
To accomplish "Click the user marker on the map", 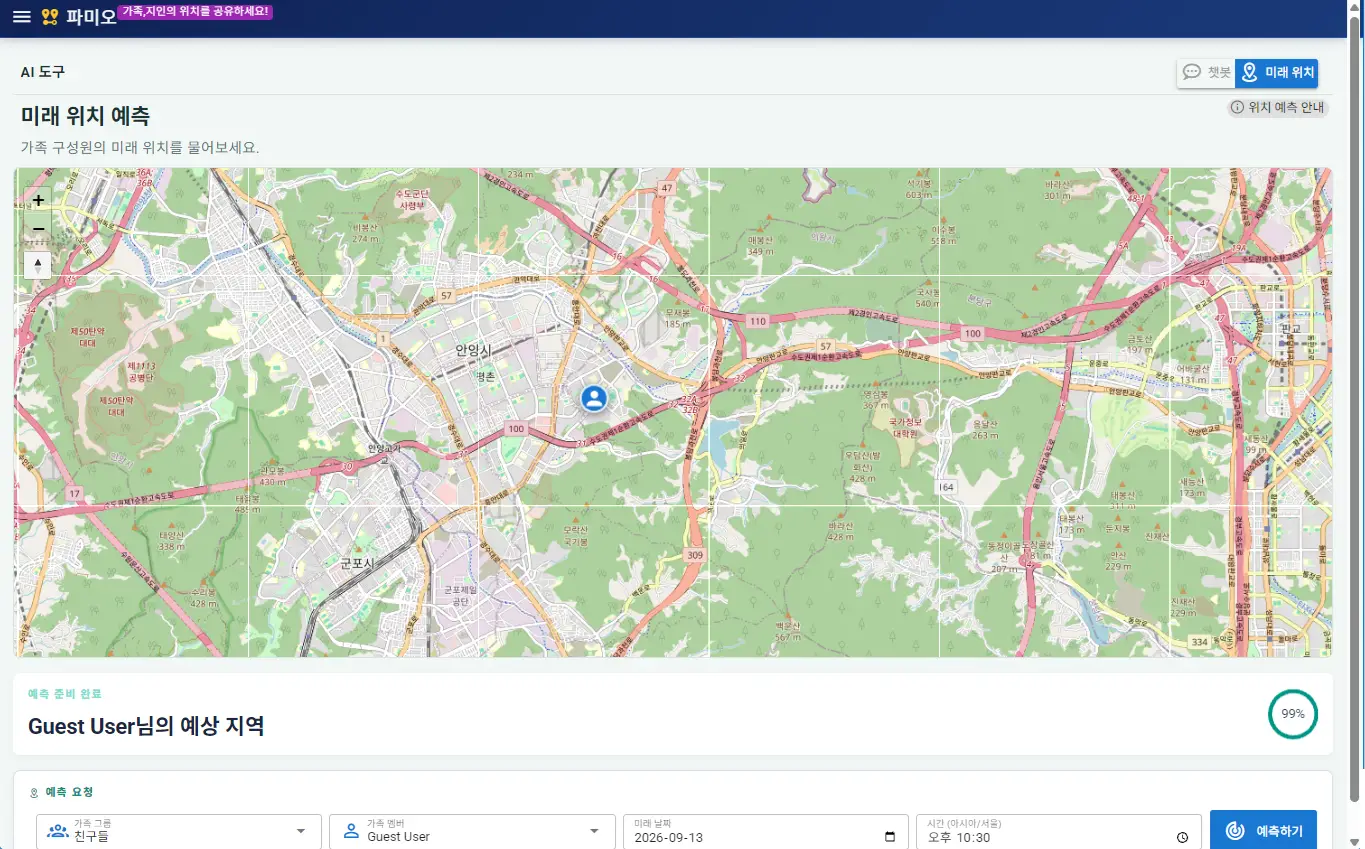I will 594,398.
